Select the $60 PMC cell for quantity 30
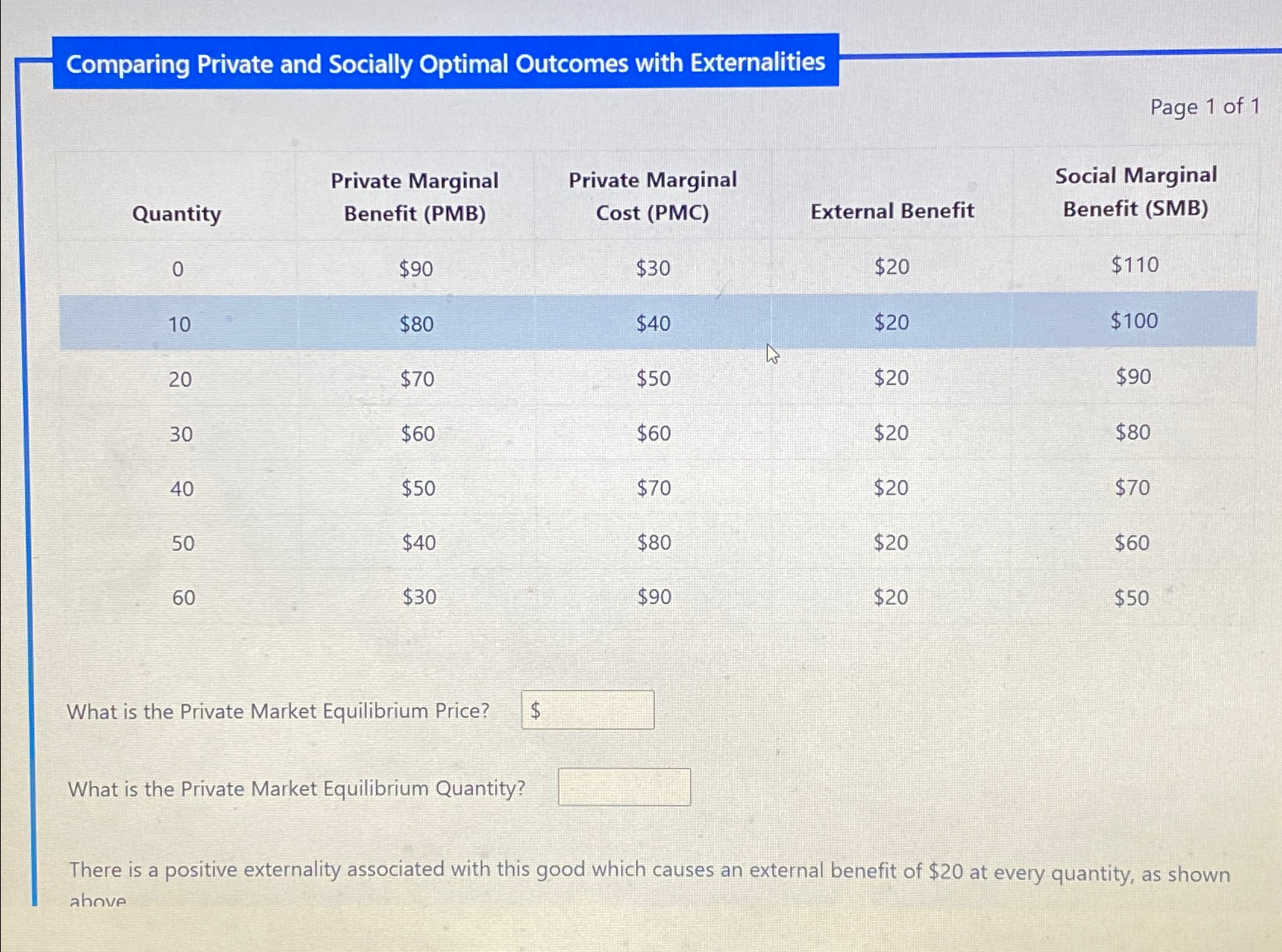The image size is (1282, 952). tap(654, 434)
